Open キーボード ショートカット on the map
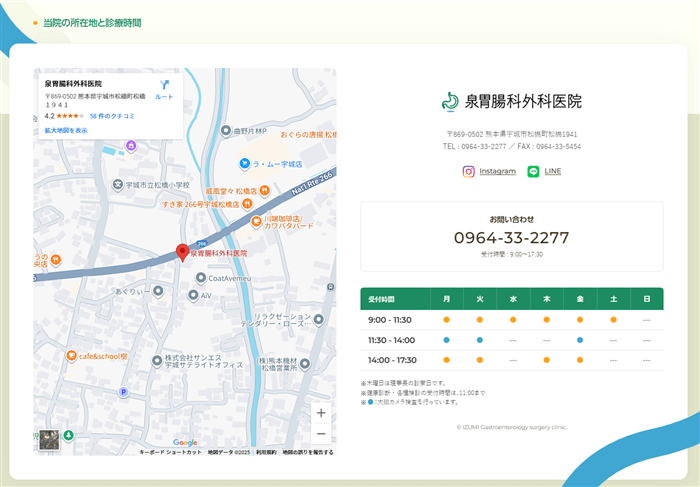The image size is (700, 487). coord(171,452)
